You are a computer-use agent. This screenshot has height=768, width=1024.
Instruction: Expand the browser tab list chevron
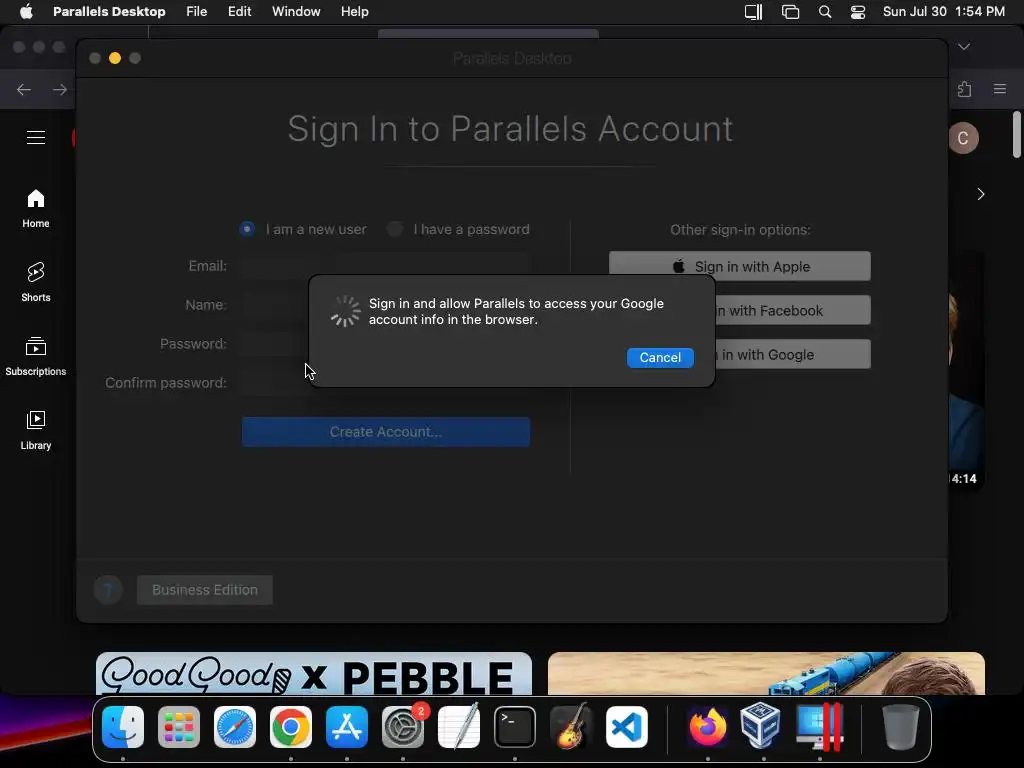click(964, 46)
